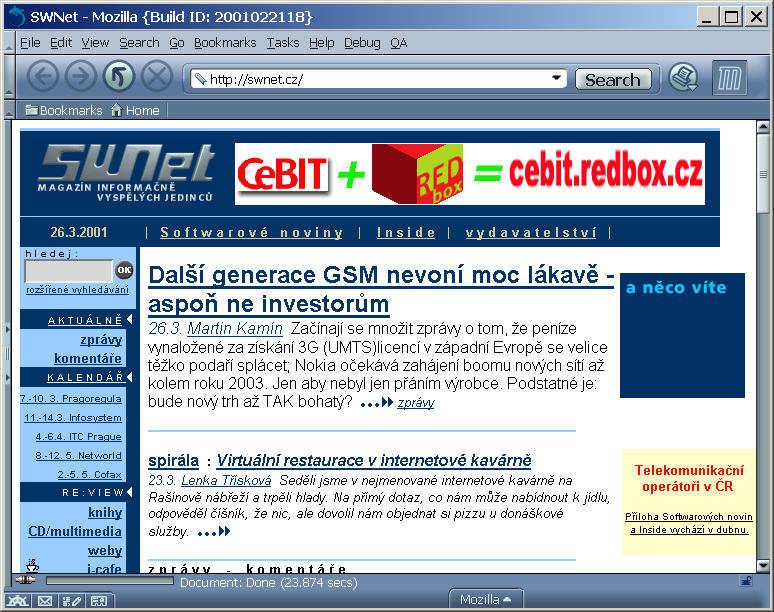This screenshot has width=774, height=612.
Task: Open the Help menu
Action: (x=321, y=43)
